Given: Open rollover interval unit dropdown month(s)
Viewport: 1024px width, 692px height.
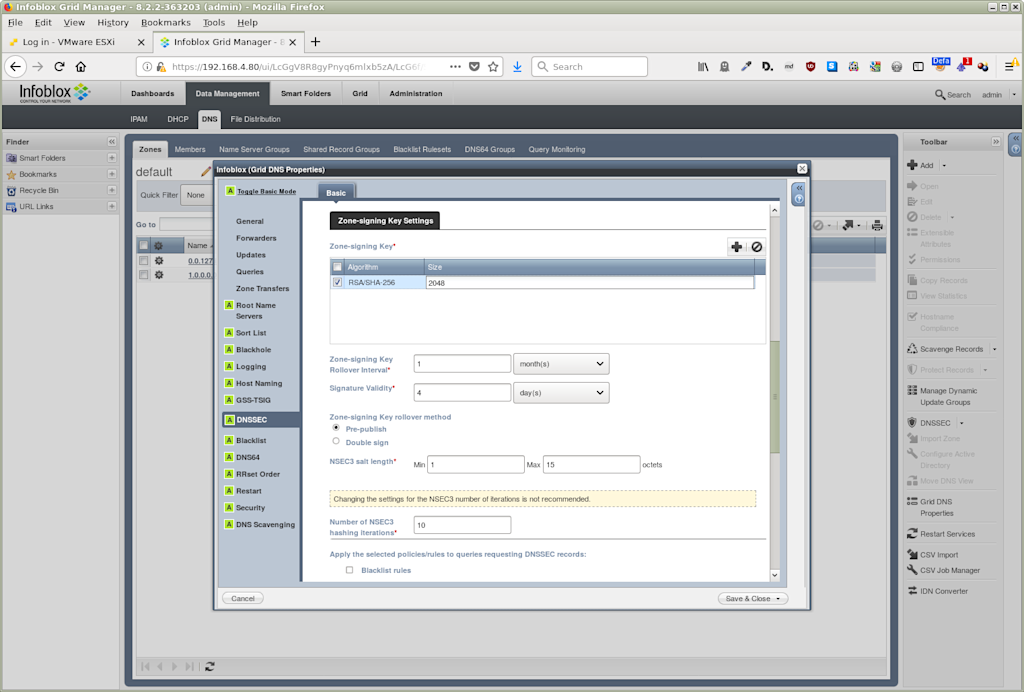Looking at the screenshot, I should point(561,364).
